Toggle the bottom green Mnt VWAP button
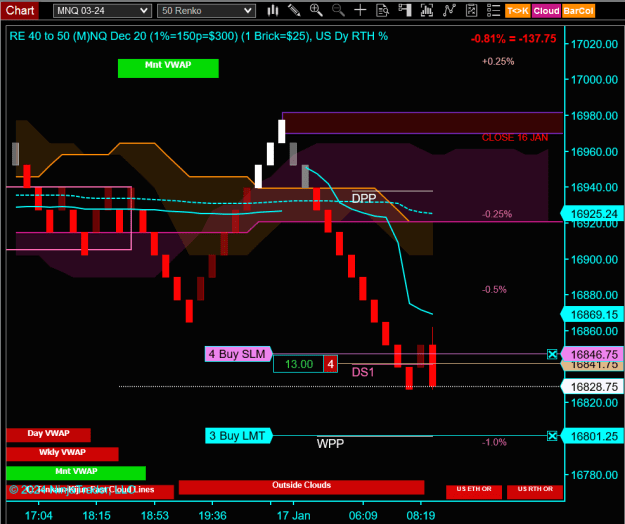625x524 pixels. tap(76, 473)
